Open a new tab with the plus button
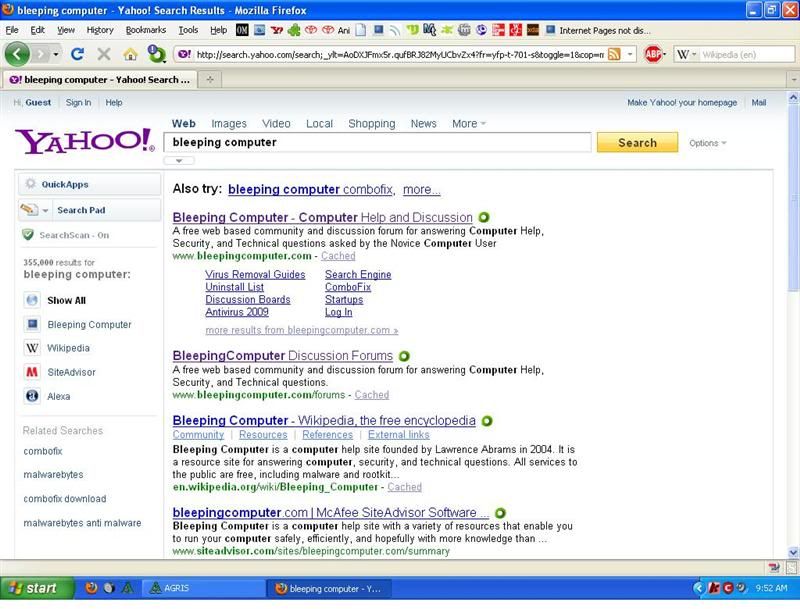This screenshot has height=609, width=800. coord(210,80)
